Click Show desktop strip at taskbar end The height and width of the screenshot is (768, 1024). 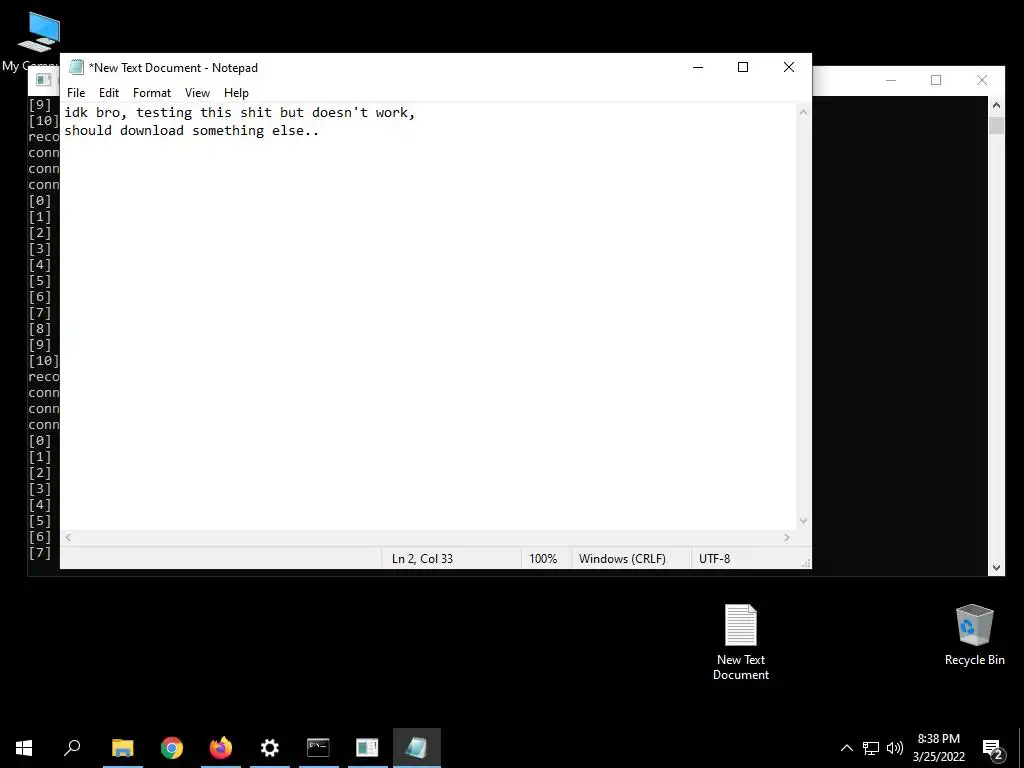pos(1021,748)
